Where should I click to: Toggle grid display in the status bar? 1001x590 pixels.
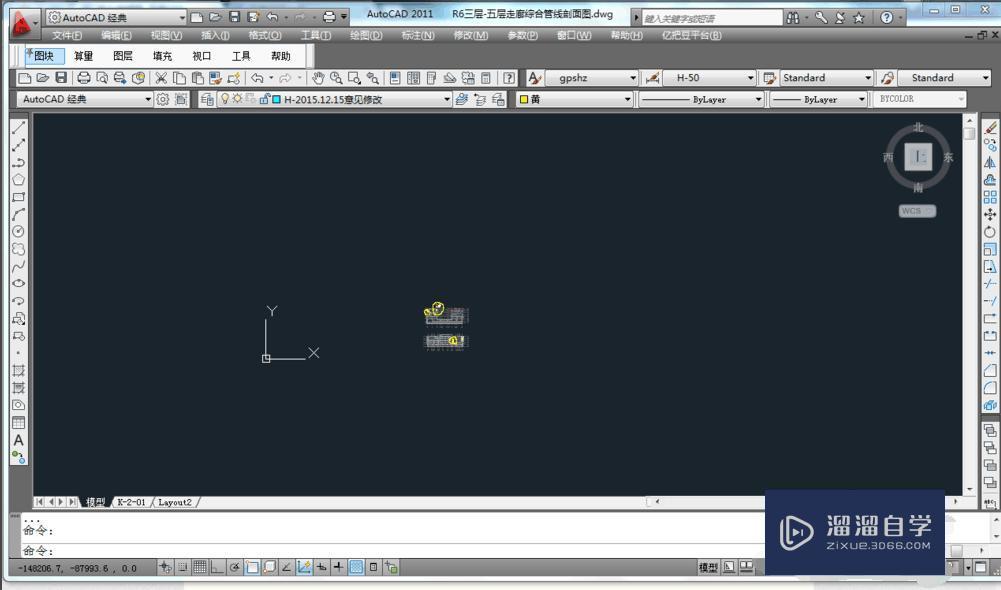pyautogui.click(x=198, y=567)
